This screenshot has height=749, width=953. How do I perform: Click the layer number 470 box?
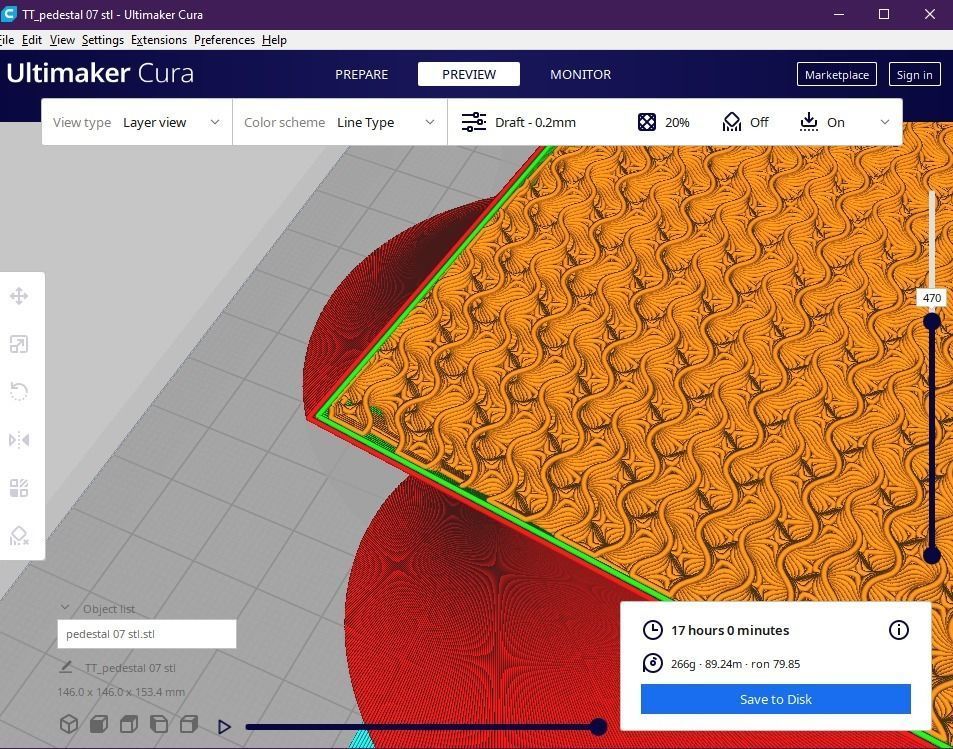(x=932, y=298)
